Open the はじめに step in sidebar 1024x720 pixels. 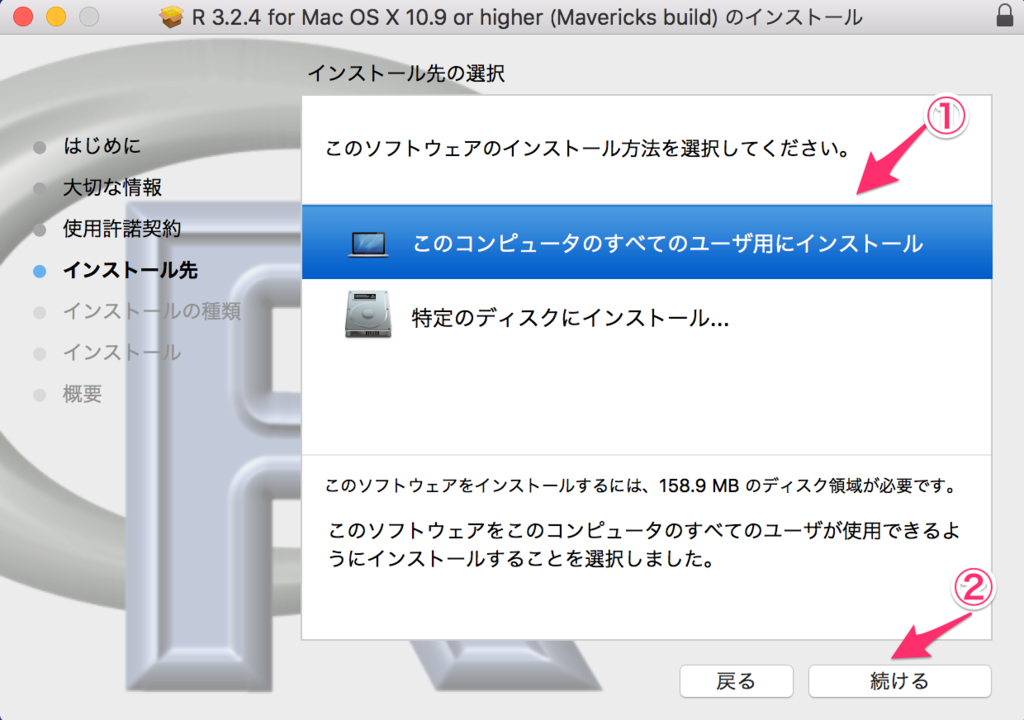click(102, 146)
